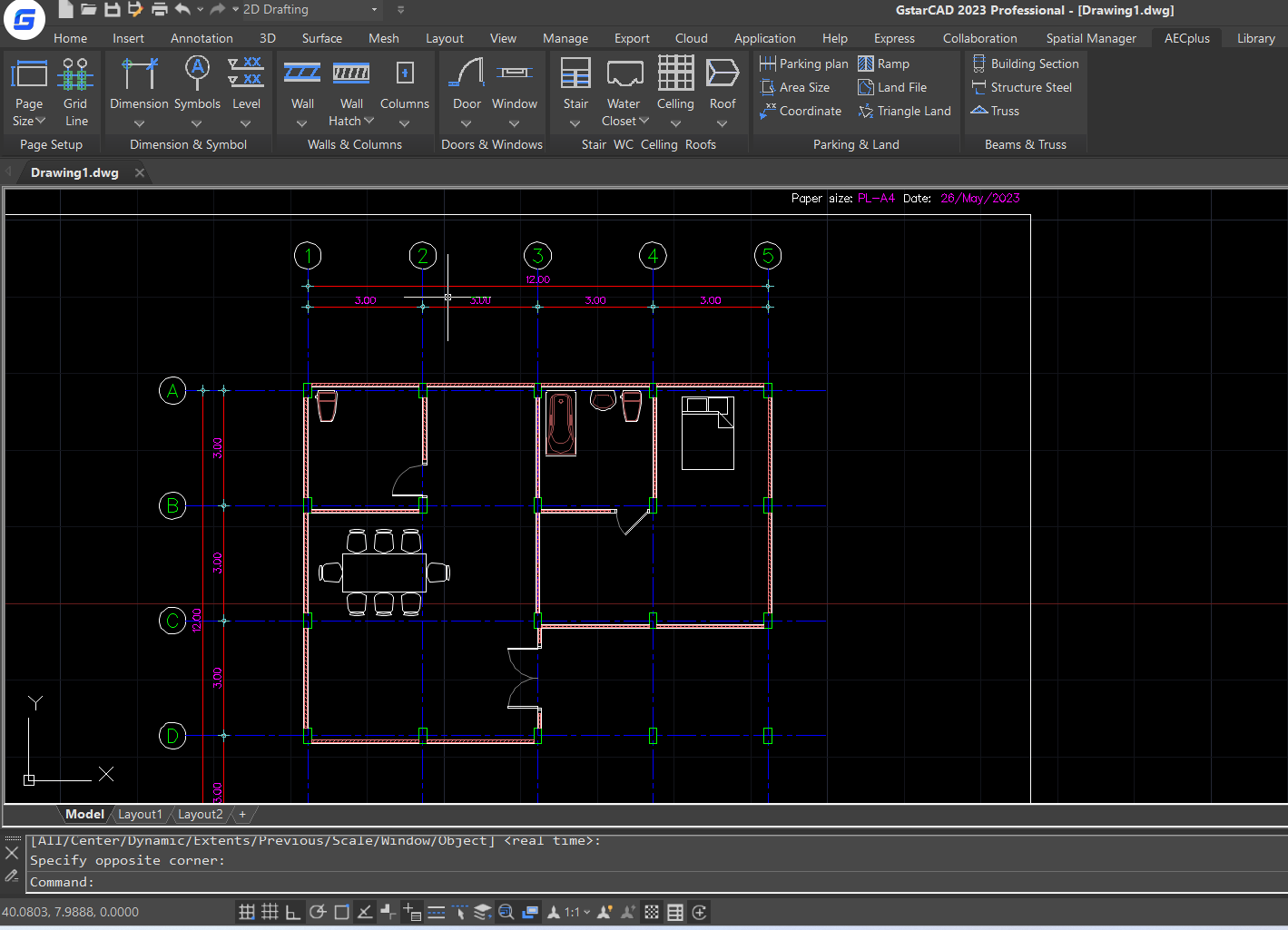This screenshot has width=1288, height=930.
Task: Select the Wall tool
Action: [x=302, y=88]
